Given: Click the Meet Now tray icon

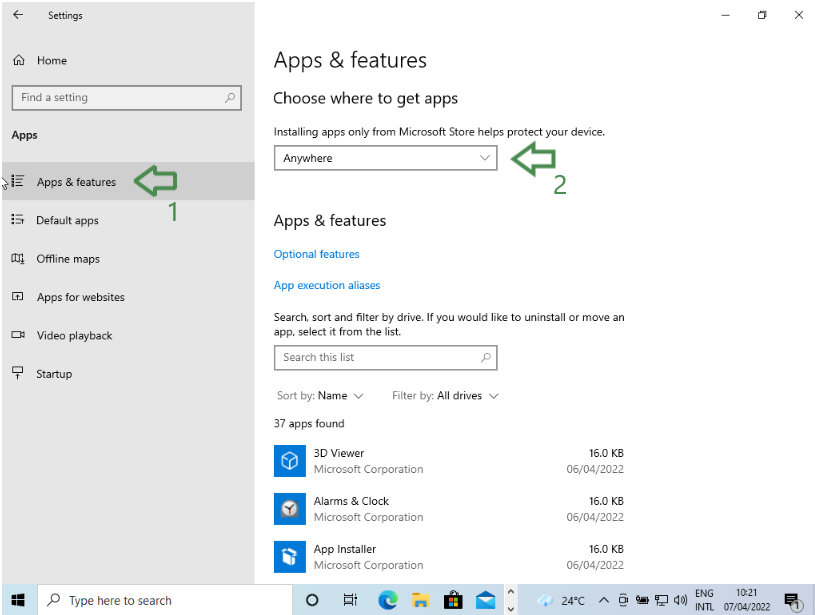Looking at the screenshot, I should point(623,600).
